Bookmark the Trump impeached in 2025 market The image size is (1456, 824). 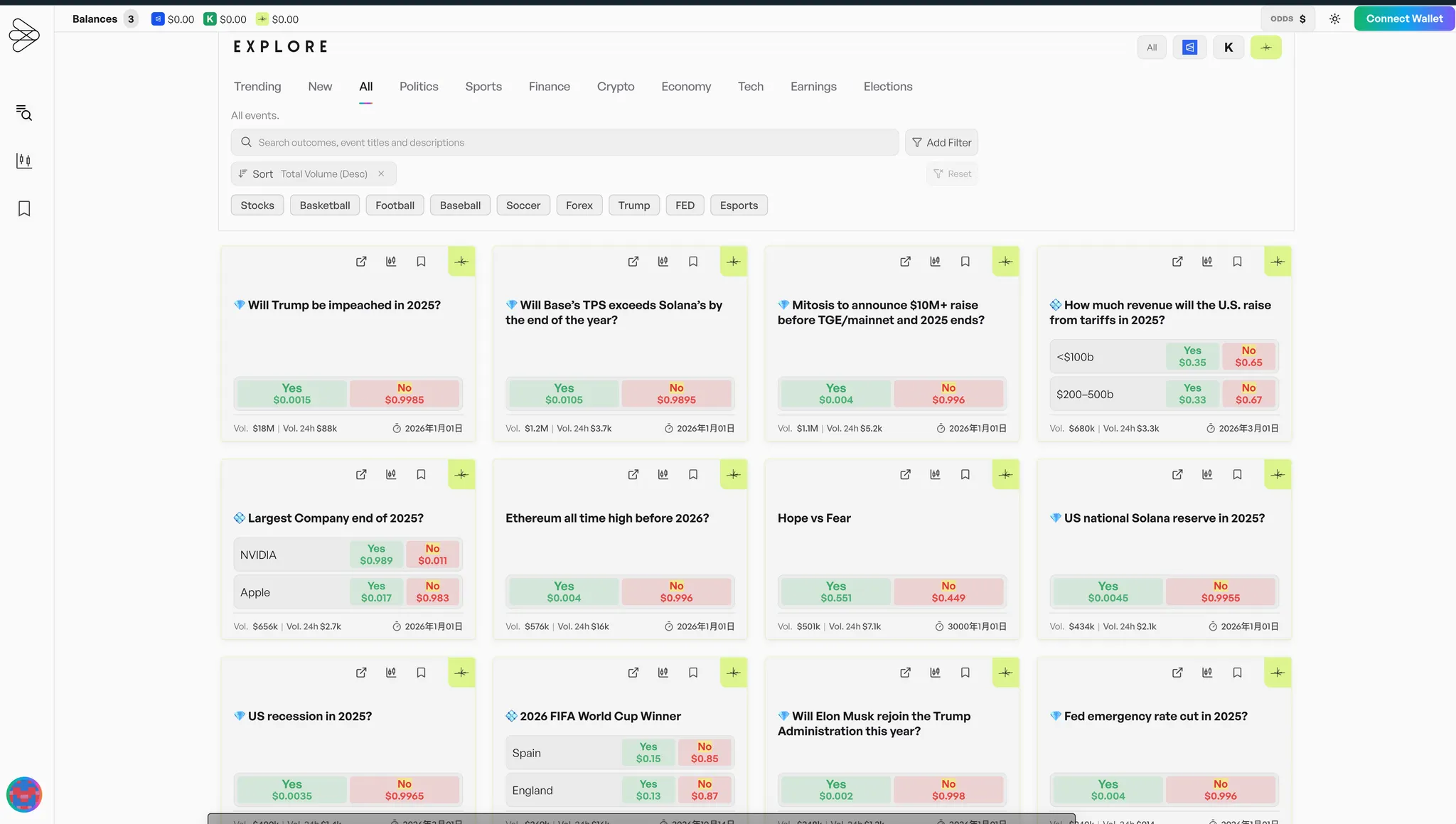pyautogui.click(x=421, y=262)
